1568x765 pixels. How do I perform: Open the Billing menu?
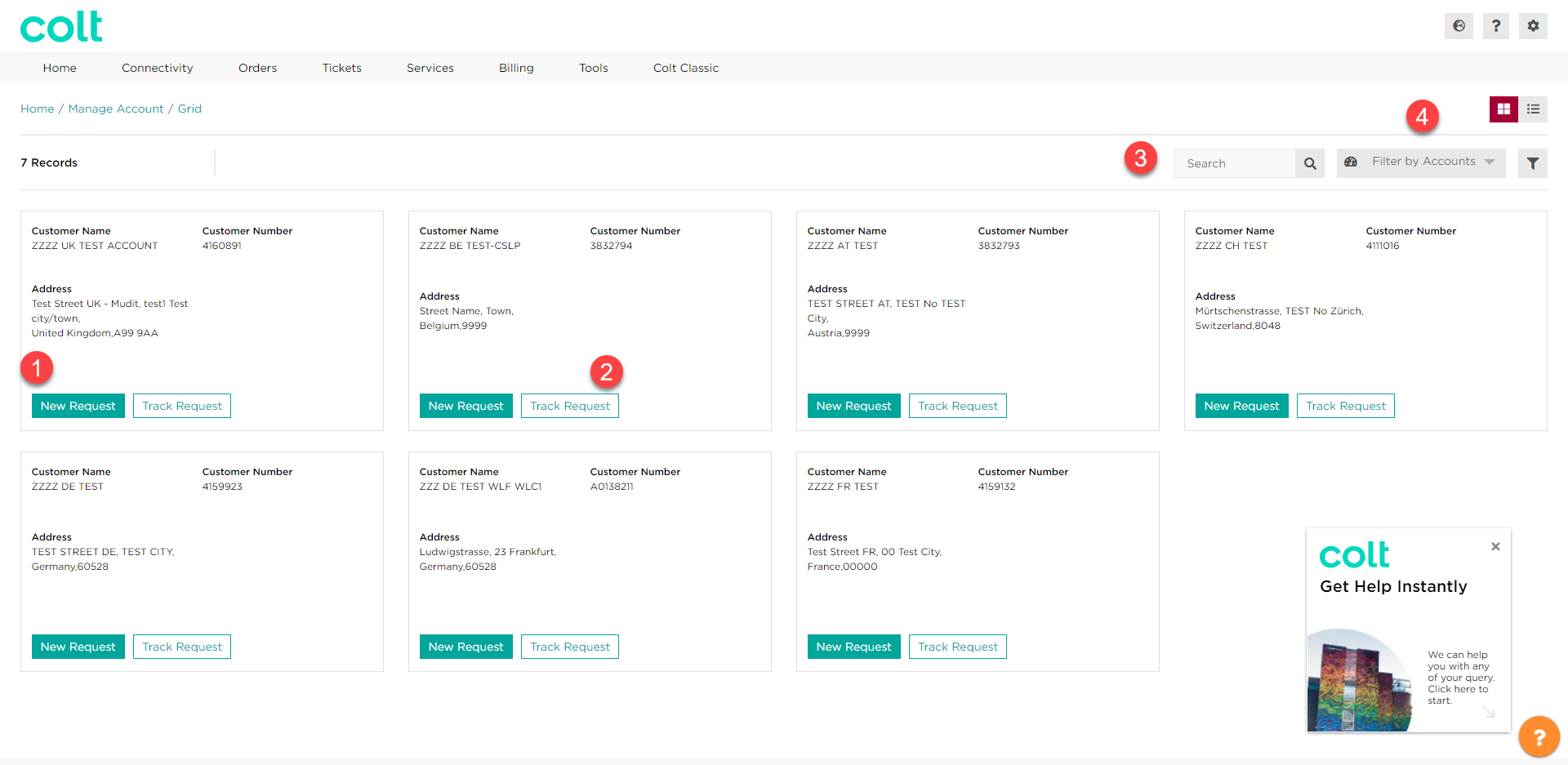tap(516, 68)
